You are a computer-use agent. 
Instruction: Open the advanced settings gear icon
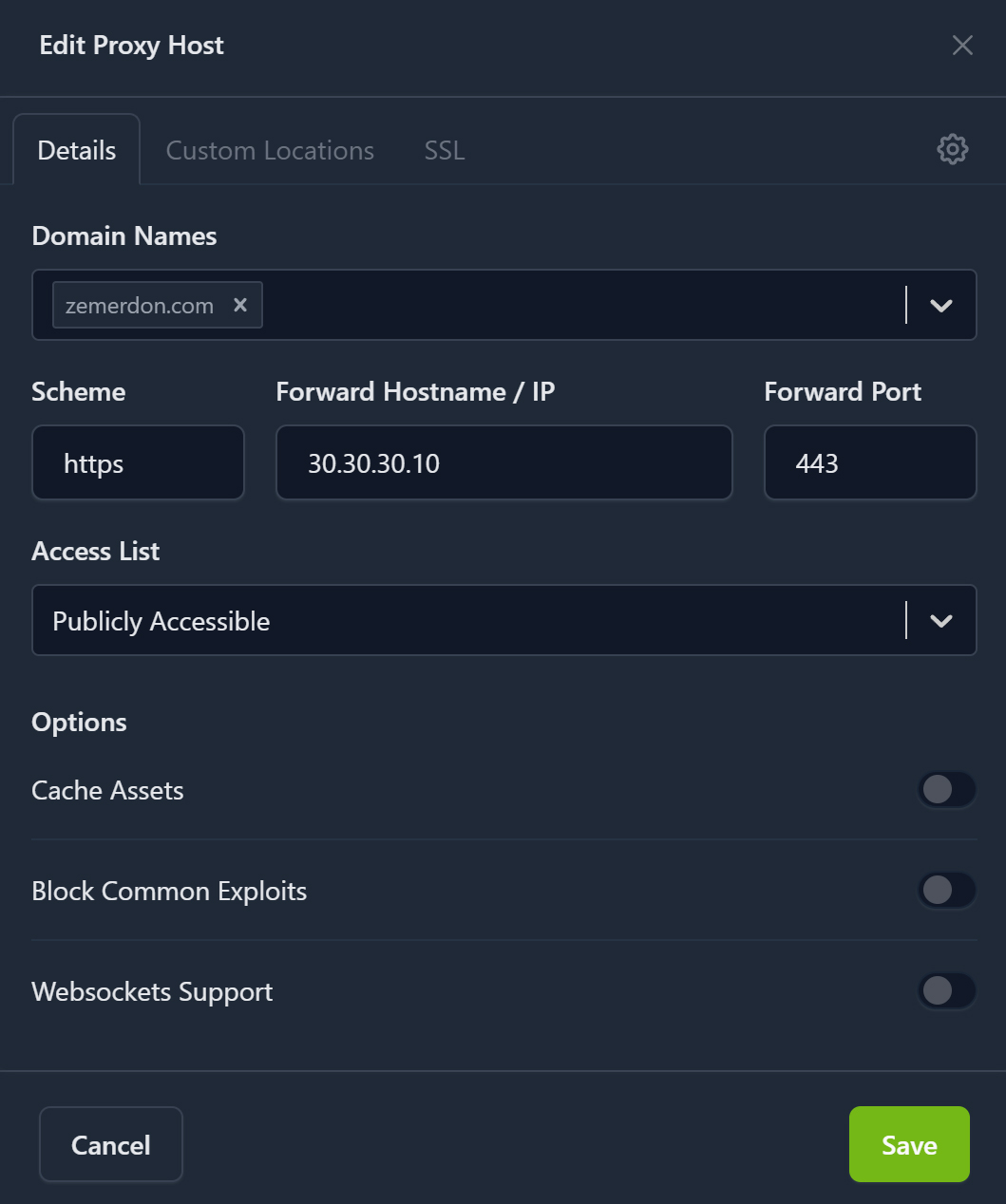click(x=952, y=149)
